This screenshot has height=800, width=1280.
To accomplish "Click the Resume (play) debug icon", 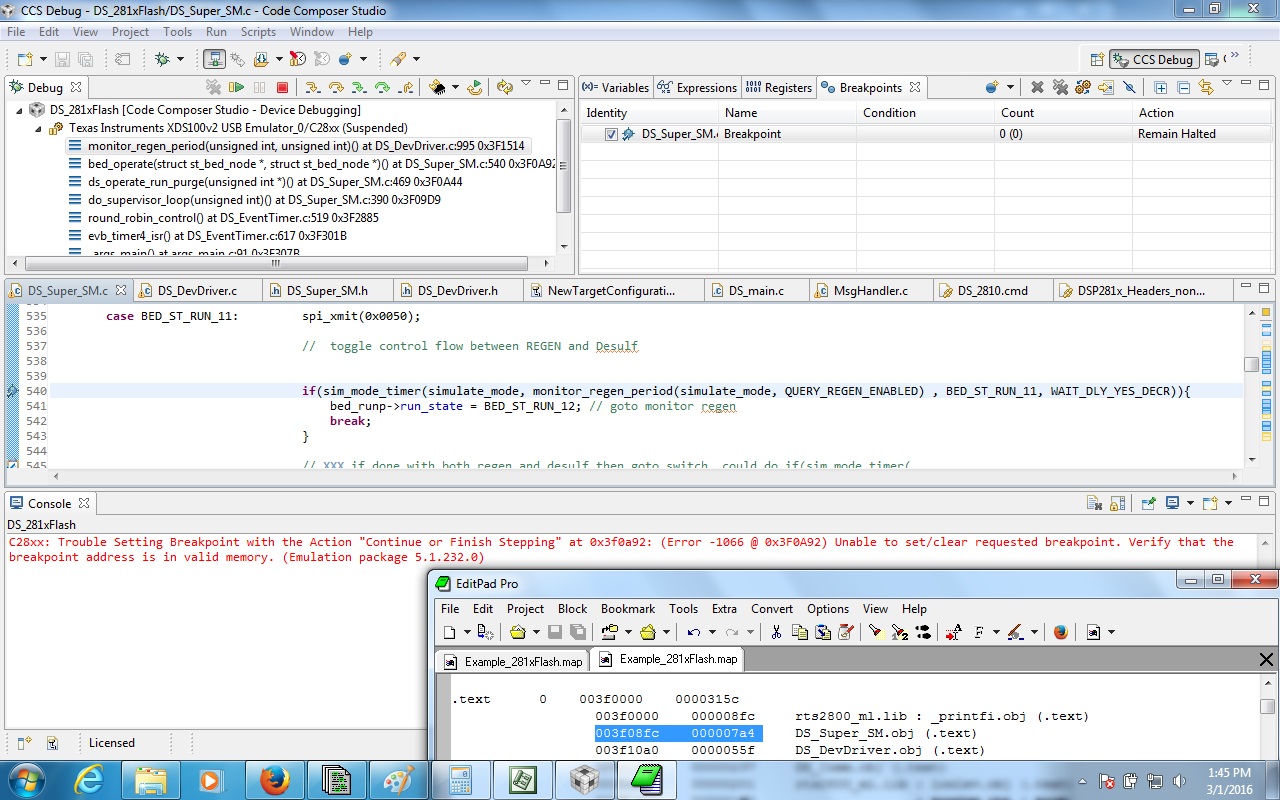I will pos(237,88).
